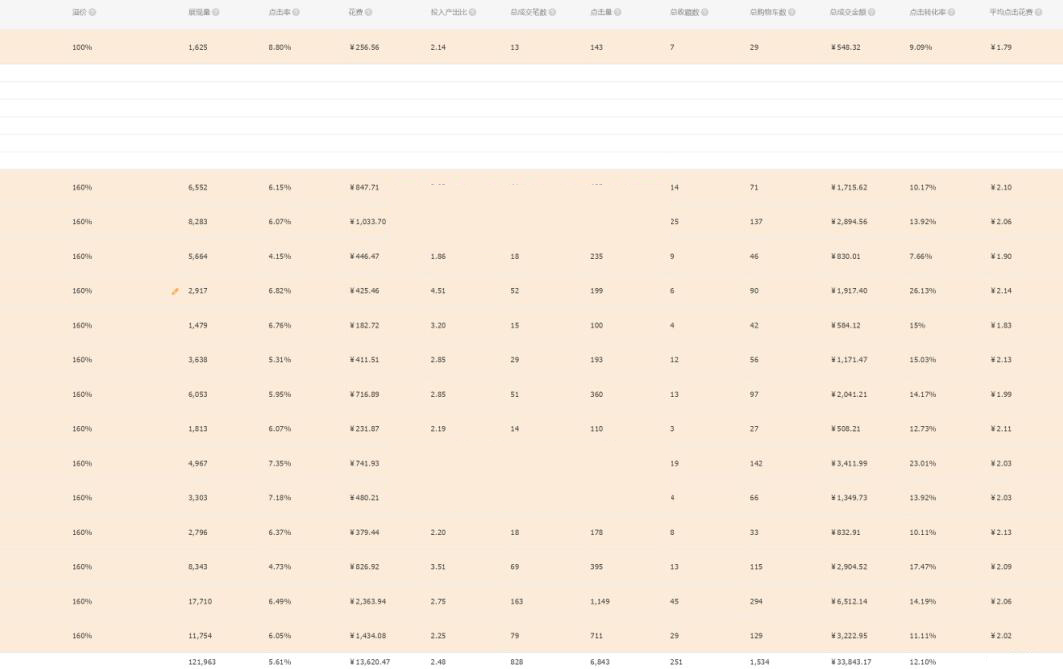
Task: Click the impressions value 2,796
Action: [x=198, y=533]
